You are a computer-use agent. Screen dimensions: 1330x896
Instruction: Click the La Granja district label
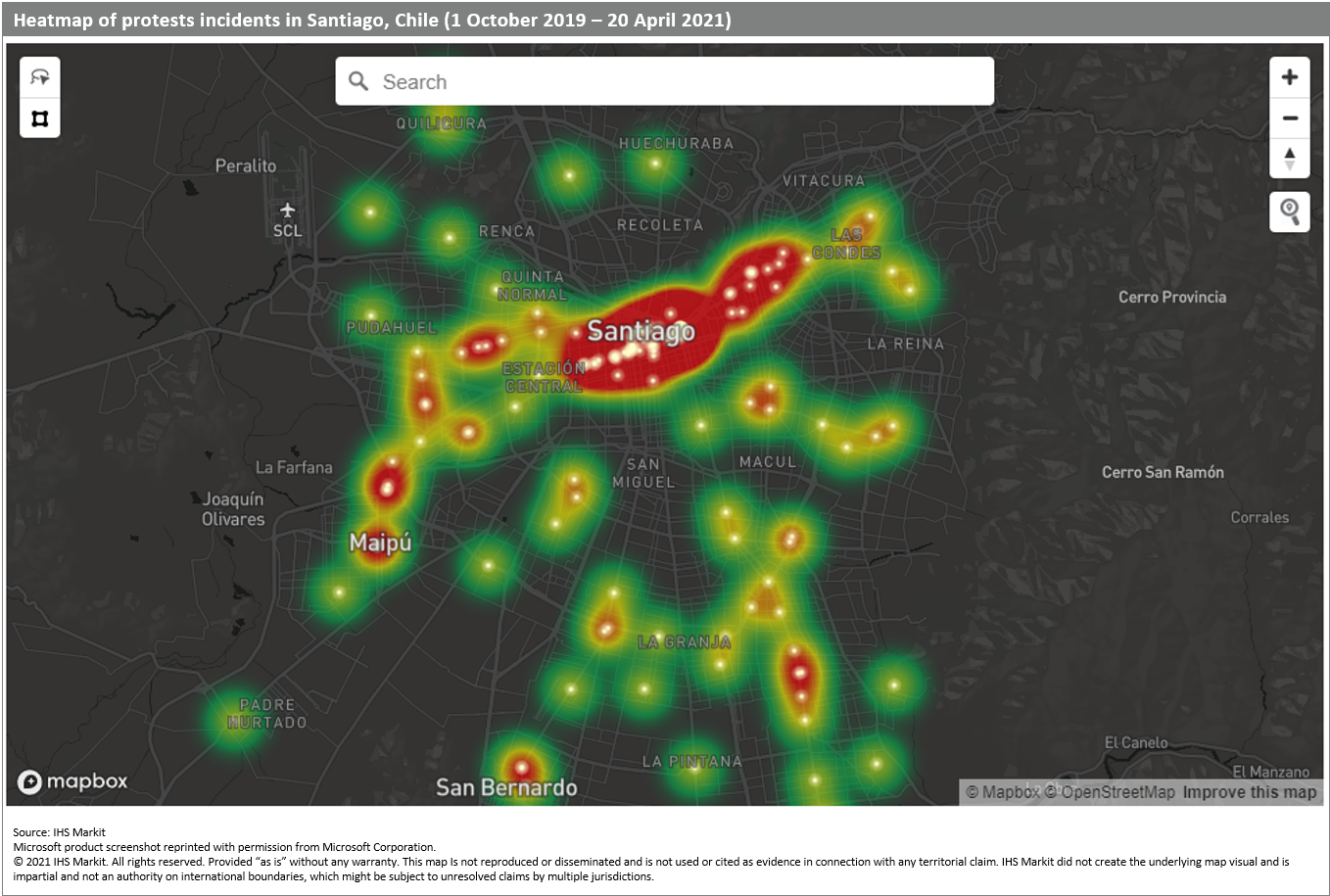pos(684,642)
